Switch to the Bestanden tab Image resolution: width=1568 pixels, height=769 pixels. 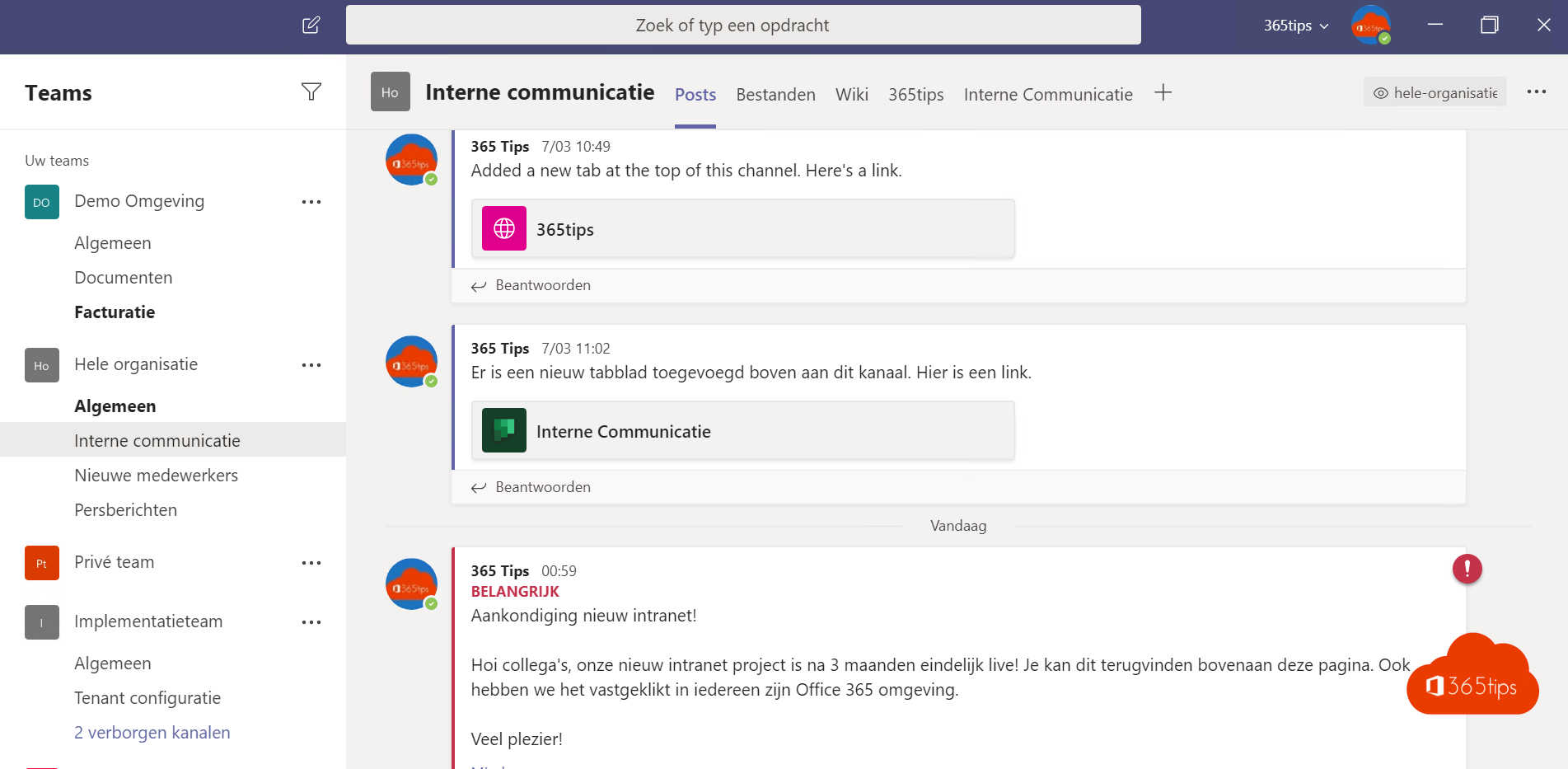coord(776,95)
